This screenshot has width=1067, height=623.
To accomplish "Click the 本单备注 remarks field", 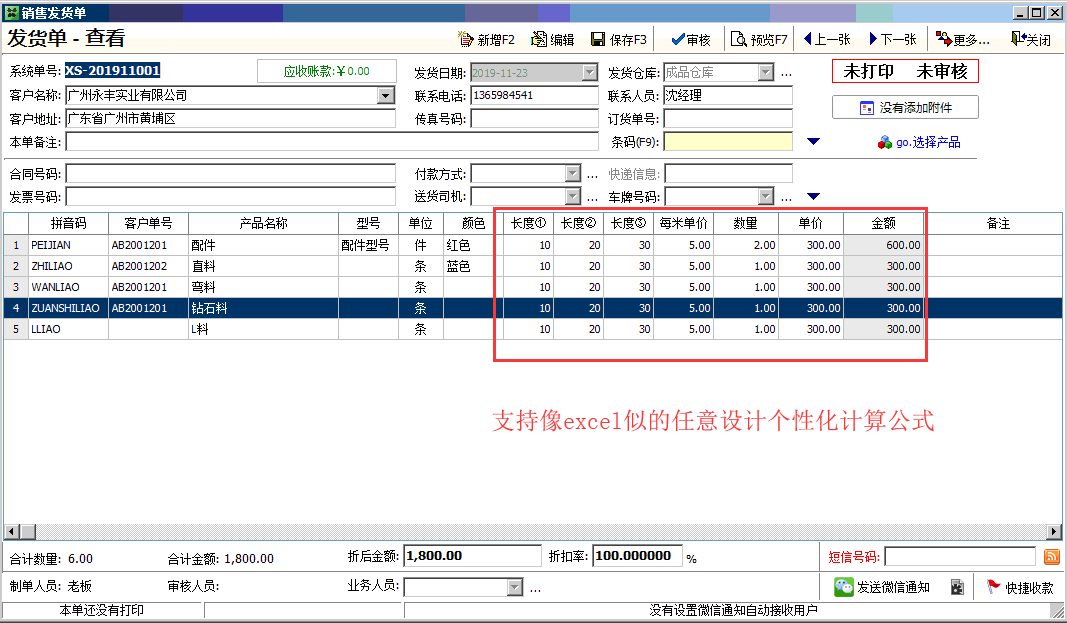I will [332, 141].
